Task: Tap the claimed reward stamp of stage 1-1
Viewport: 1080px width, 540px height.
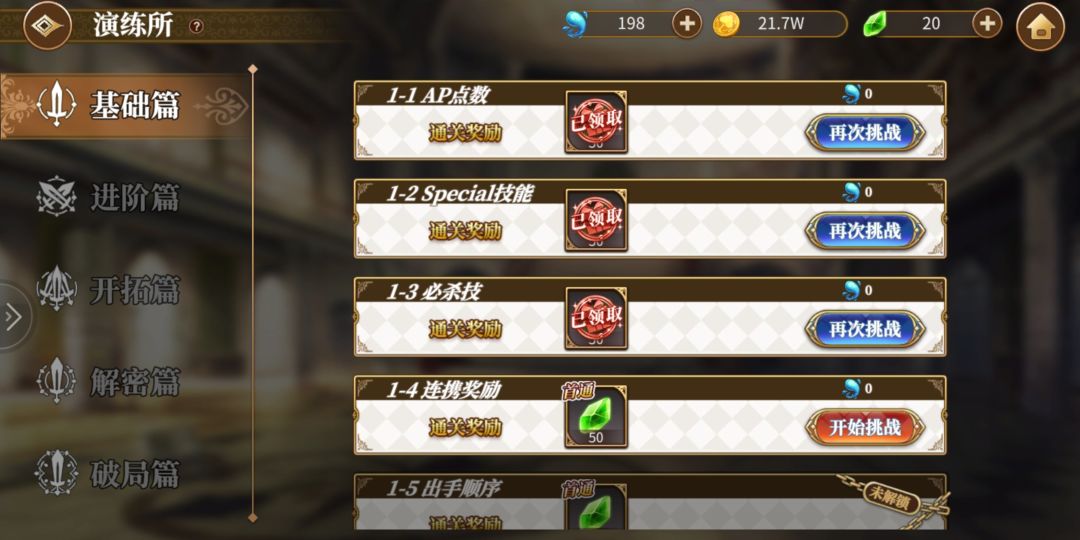Action: pyautogui.click(x=596, y=122)
